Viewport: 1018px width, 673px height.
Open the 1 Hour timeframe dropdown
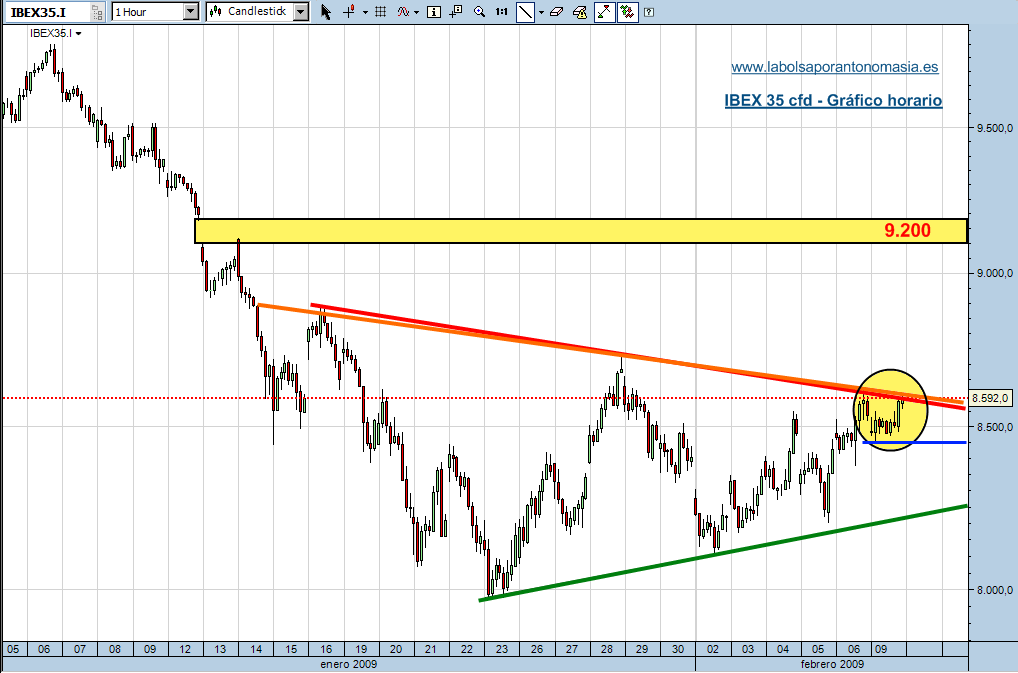tap(191, 12)
